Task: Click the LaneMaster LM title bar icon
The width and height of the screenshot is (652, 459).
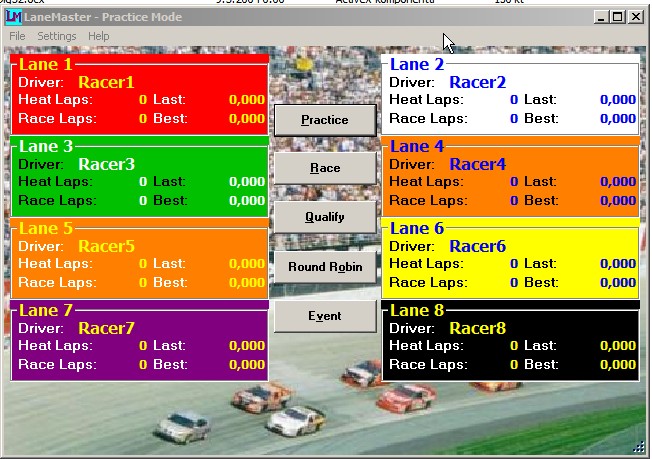Action: point(14,17)
